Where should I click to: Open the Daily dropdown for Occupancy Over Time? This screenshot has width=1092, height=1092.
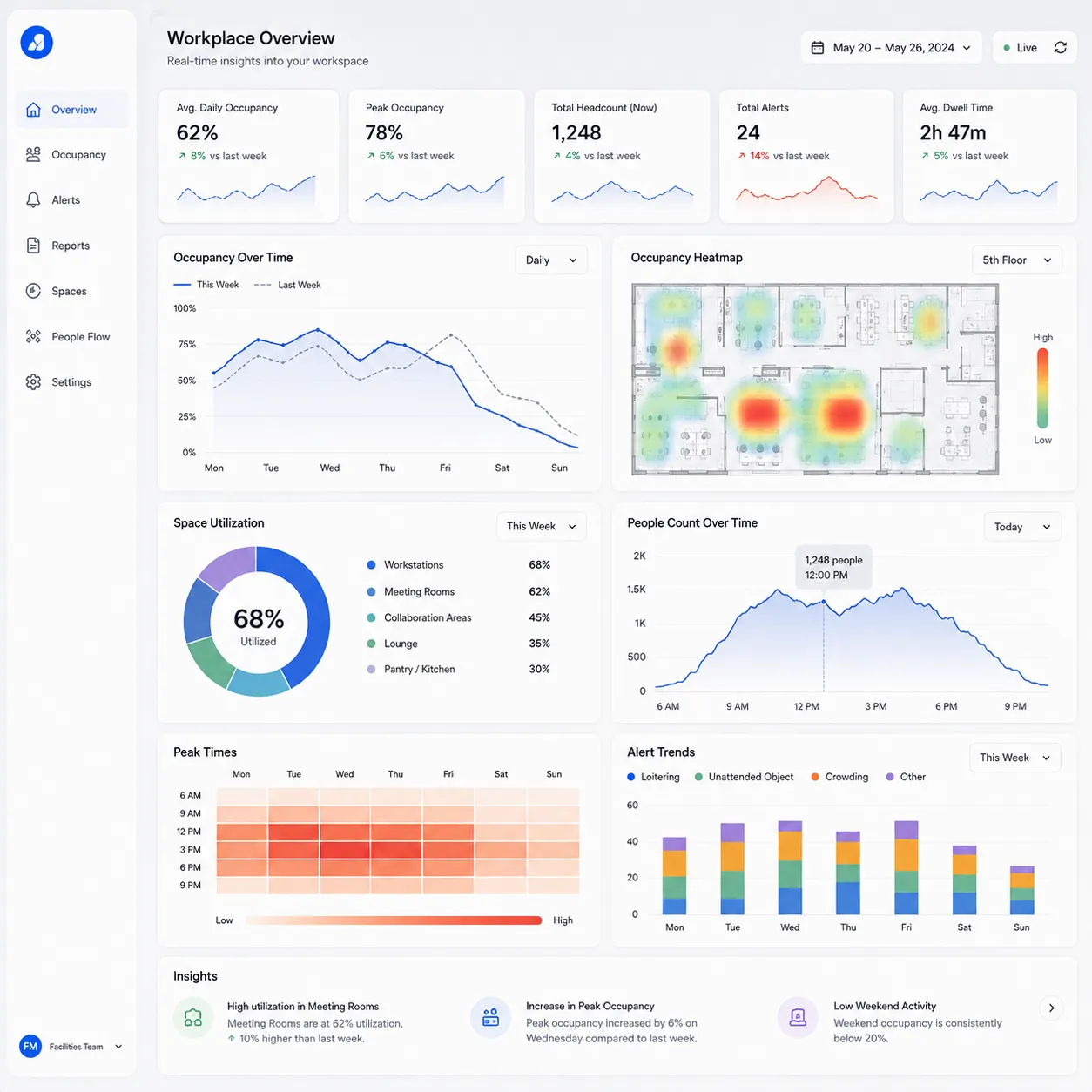click(551, 260)
